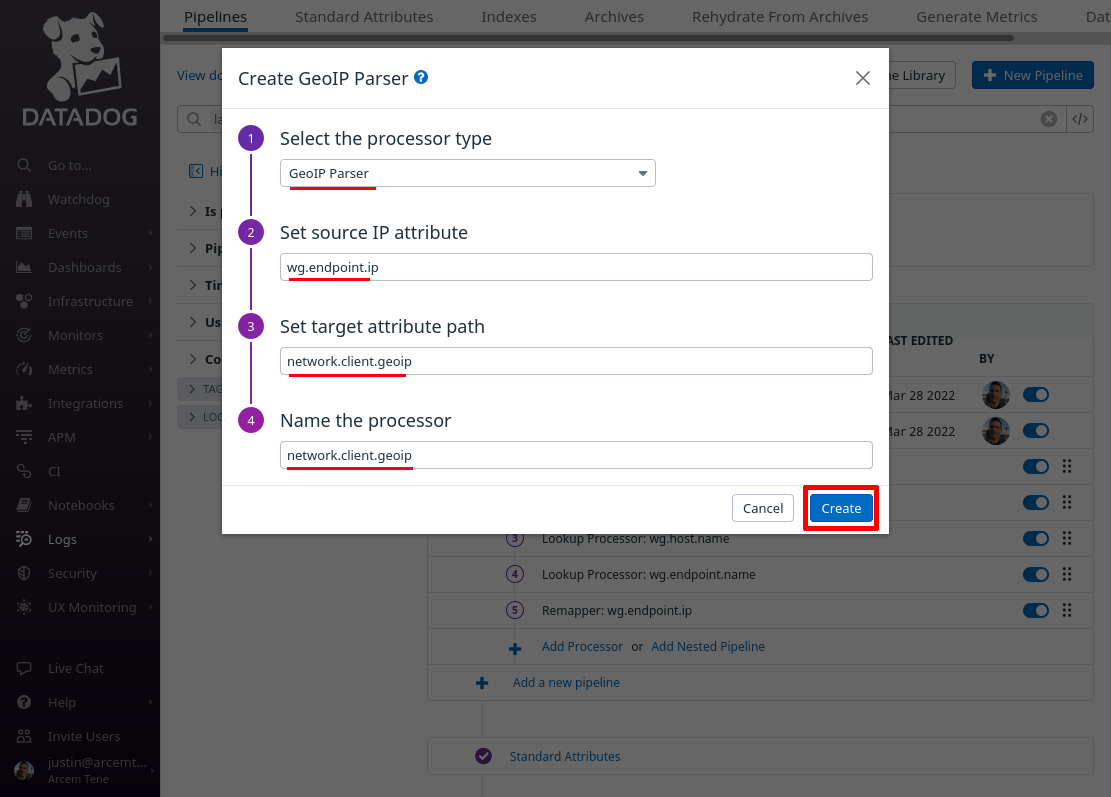The image size is (1111, 797).
Task: Switch to the Standard Attributes tab
Action: 364,16
